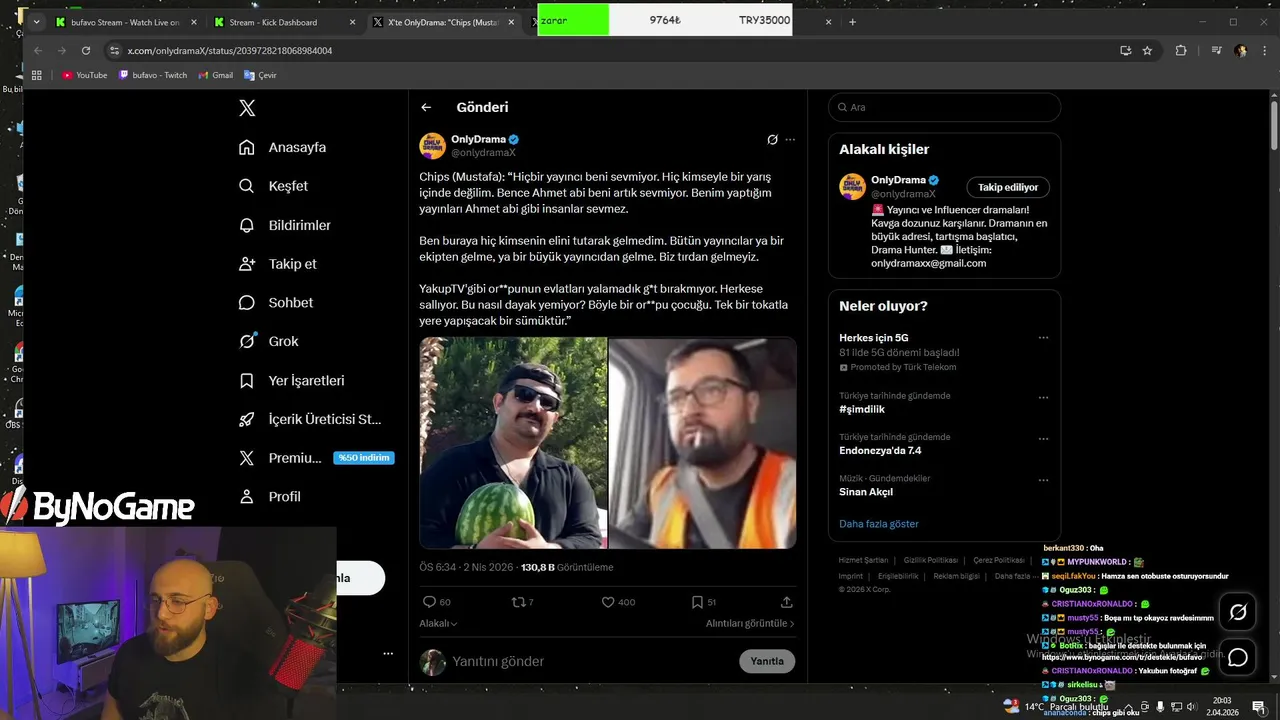Image resolution: width=1280 pixels, height=720 pixels.
Task: Open Grok from the sidebar
Action: pos(269,341)
